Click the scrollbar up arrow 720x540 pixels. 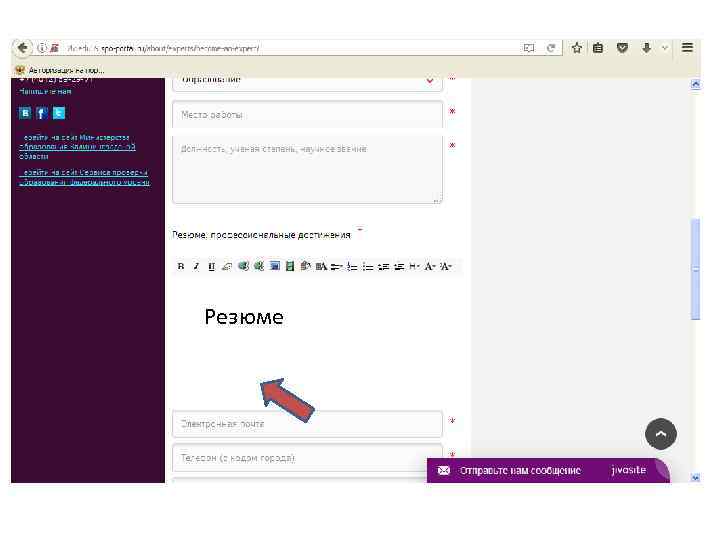click(x=696, y=84)
